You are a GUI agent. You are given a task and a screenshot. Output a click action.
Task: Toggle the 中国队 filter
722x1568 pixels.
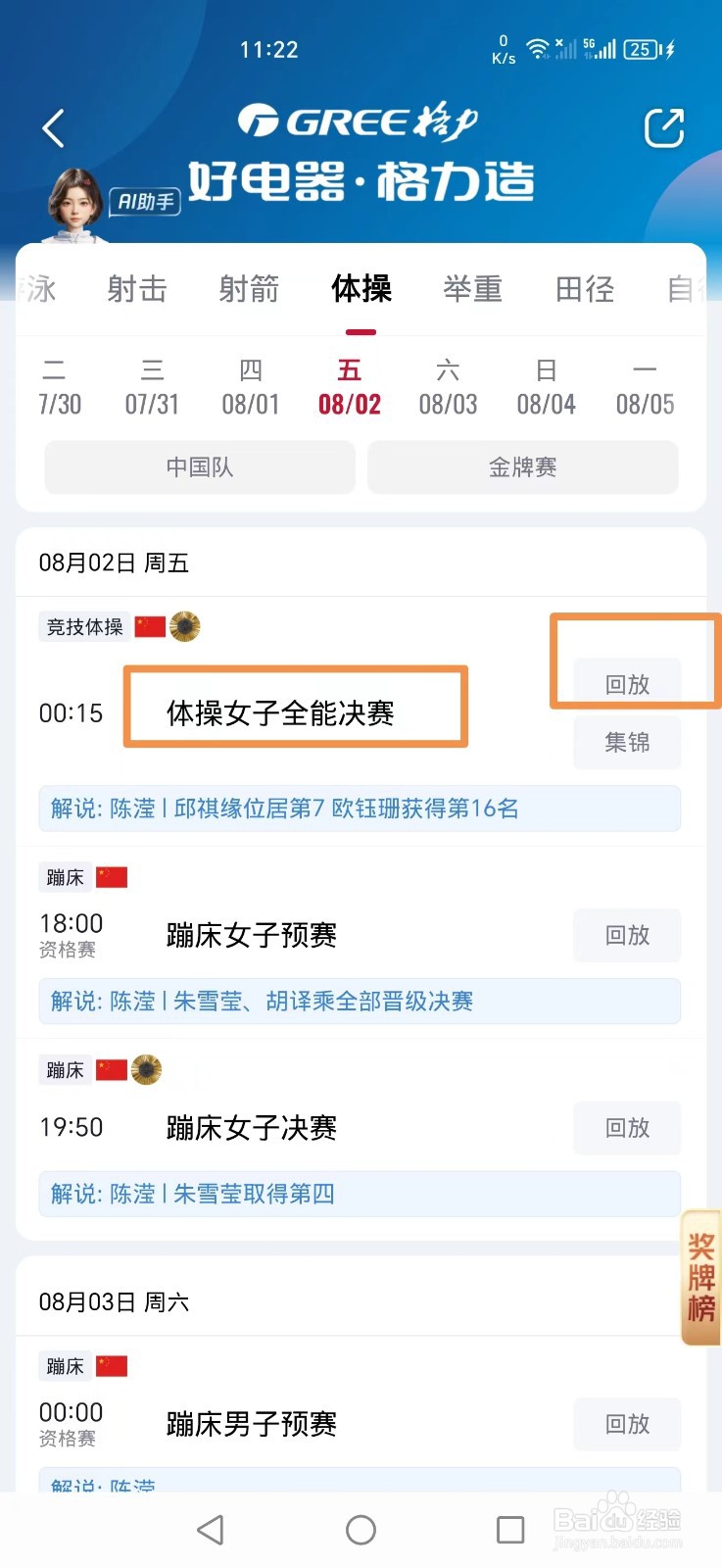point(200,467)
